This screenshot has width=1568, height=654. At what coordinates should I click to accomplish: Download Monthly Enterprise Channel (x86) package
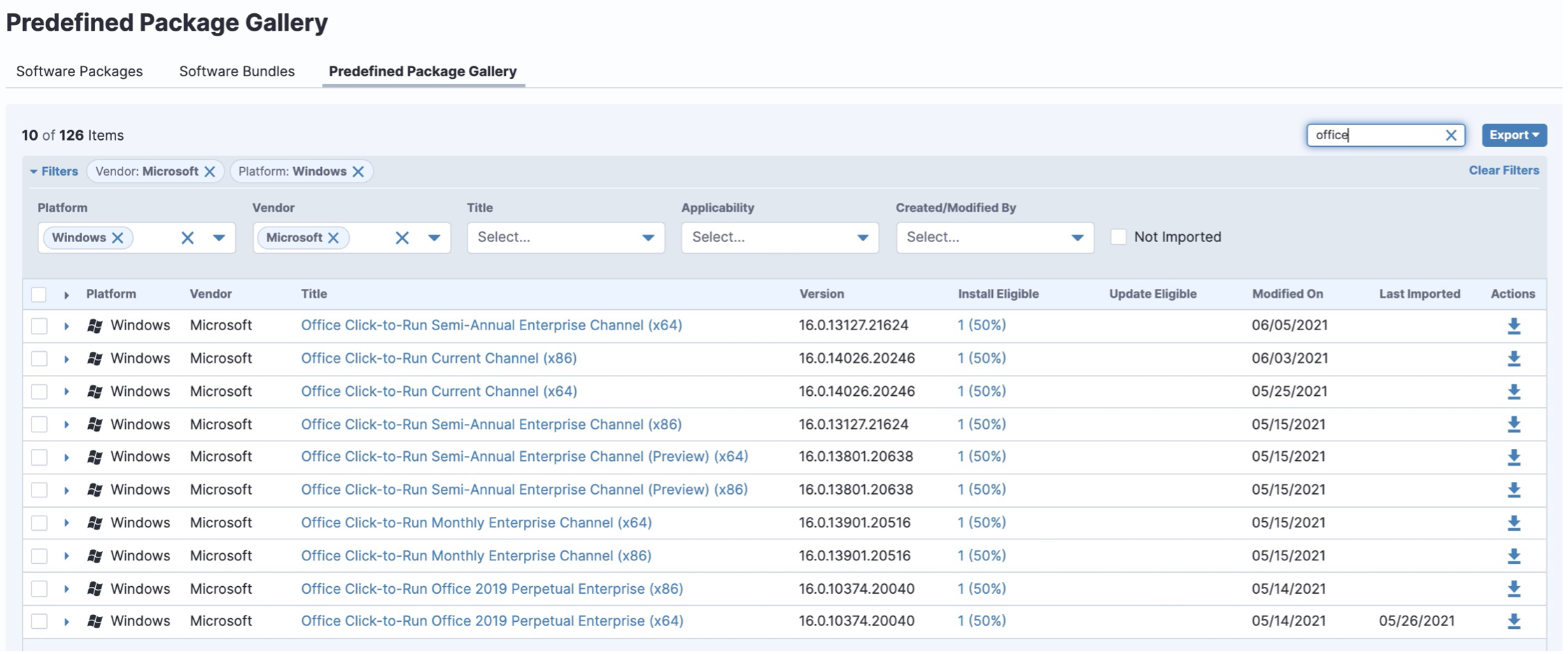[1513, 556]
